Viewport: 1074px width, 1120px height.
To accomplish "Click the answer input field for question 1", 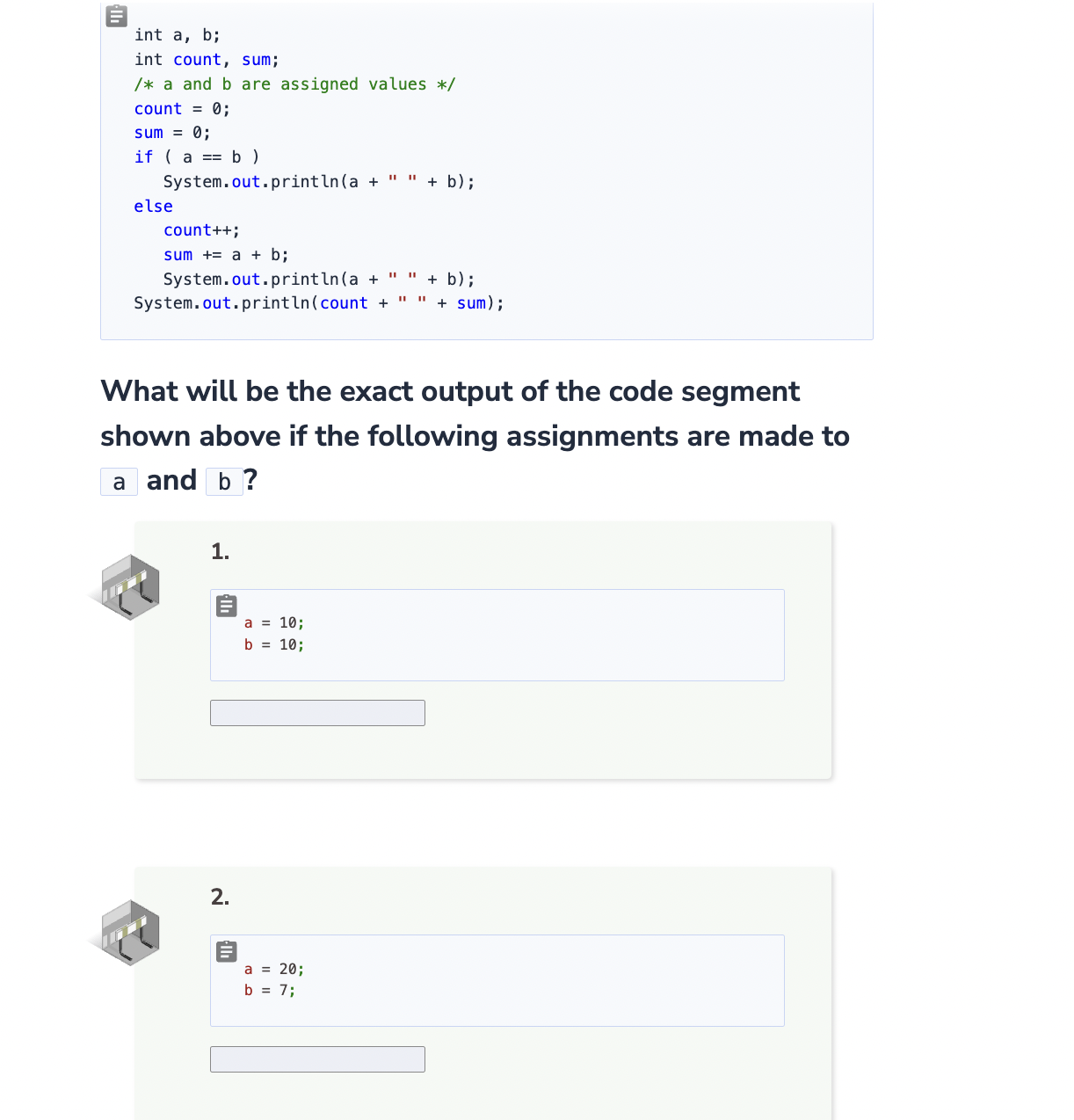I will [x=316, y=713].
